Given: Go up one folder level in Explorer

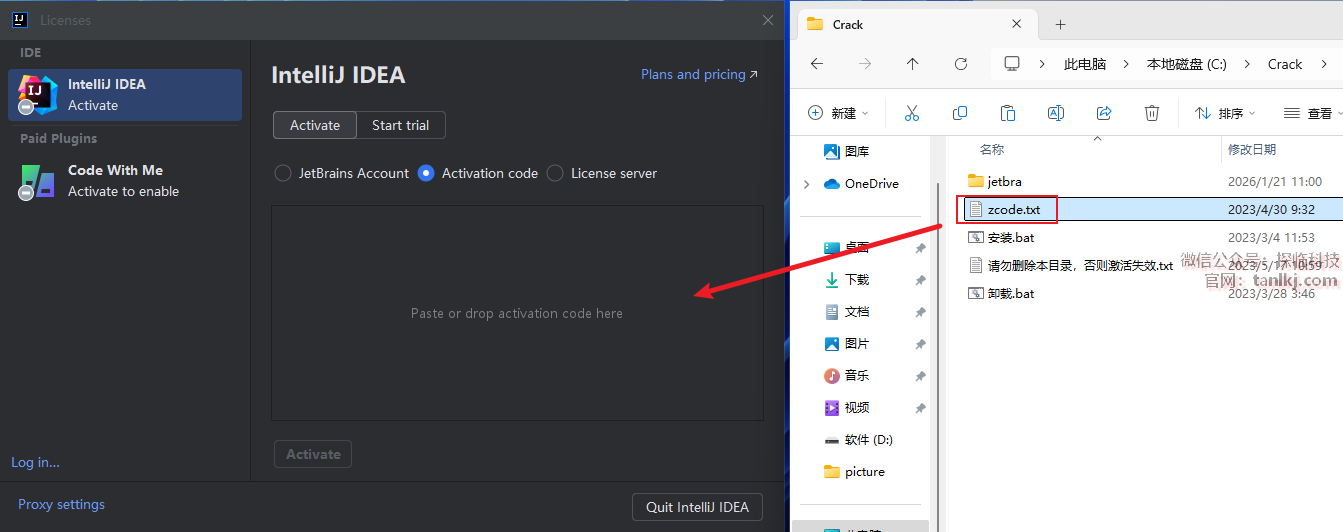Looking at the screenshot, I should coord(912,64).
